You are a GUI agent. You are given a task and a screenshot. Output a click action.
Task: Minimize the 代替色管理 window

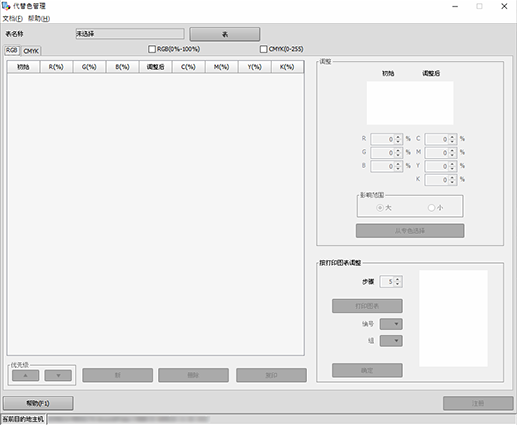click(455, 6)
